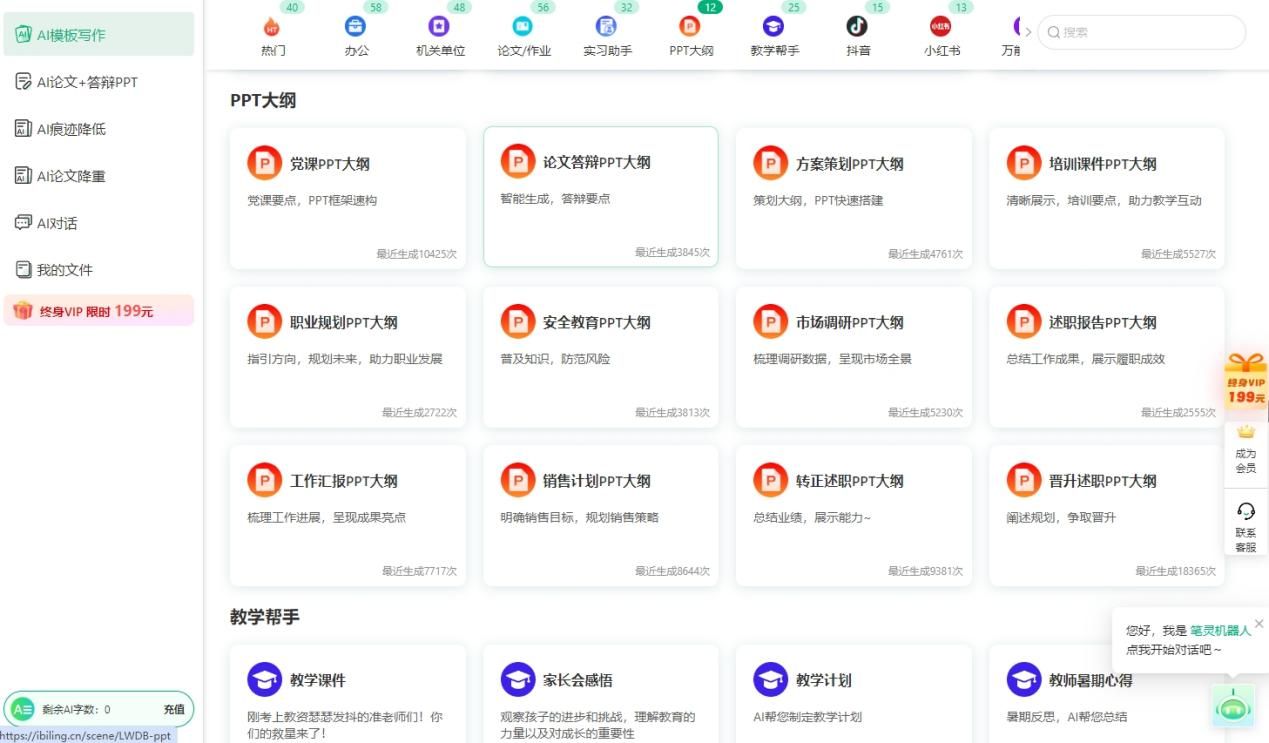The image size is (1269, 743).
Task: Open the 教学计划 template icon
Action: pos(770,680)
